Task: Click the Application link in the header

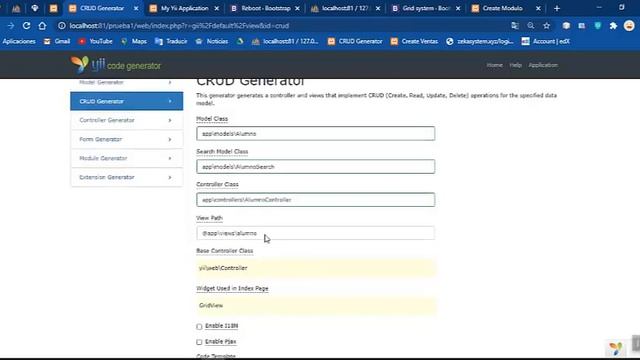Action: pyautogui.click(x=543, y=65)
